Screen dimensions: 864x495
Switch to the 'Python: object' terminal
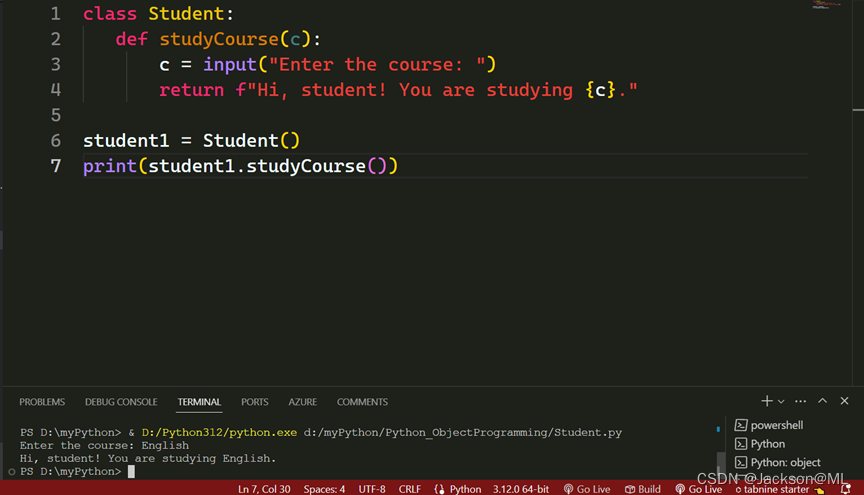pyautogui.click(x=784, y=463)
